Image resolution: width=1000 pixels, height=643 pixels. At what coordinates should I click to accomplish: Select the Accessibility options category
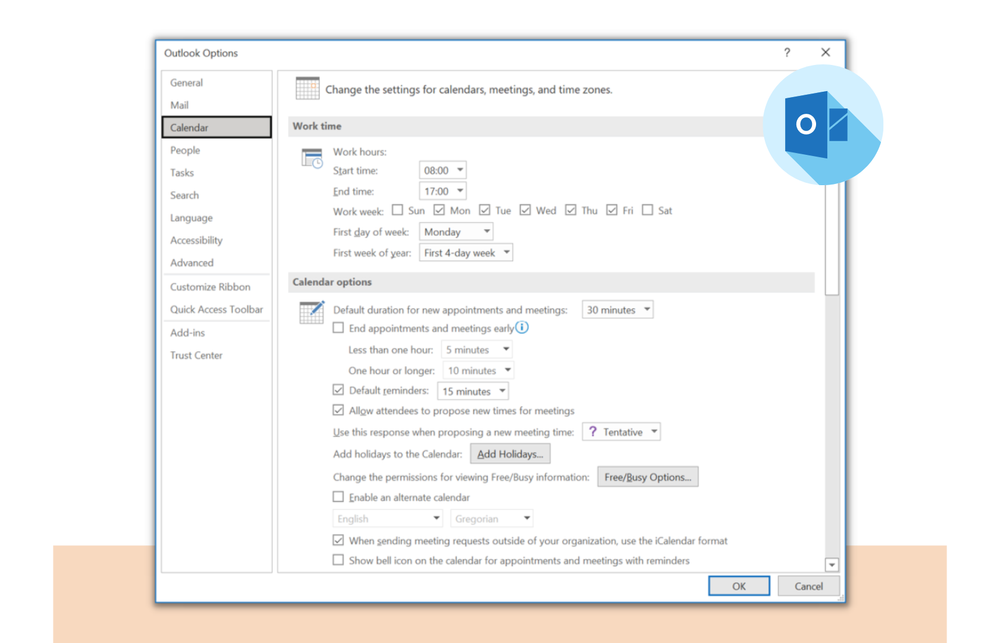coord(216,240)
